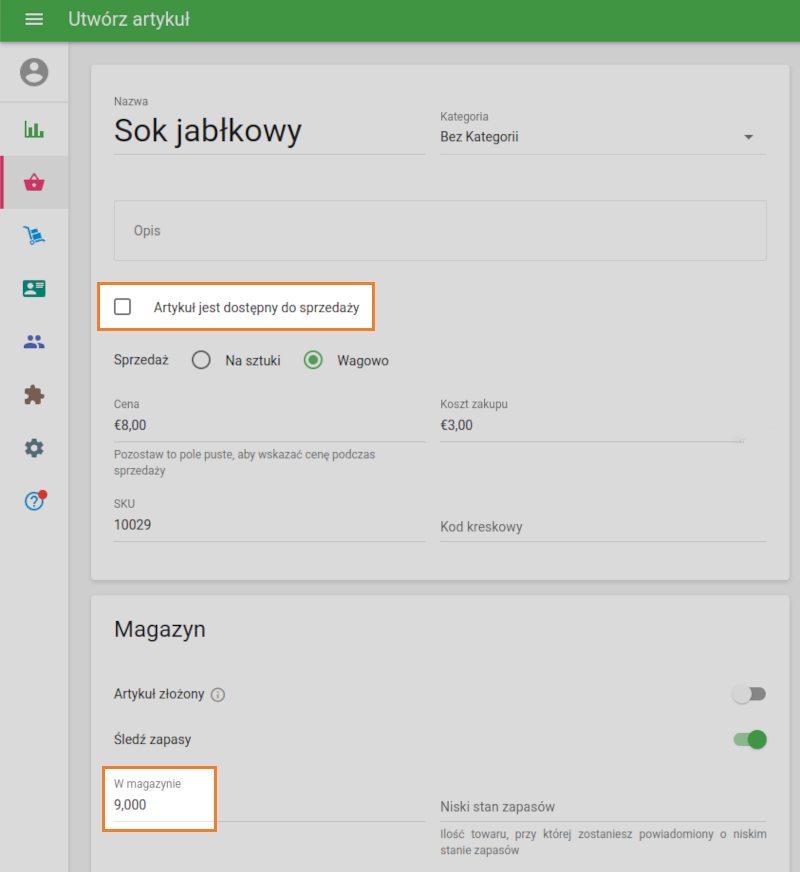
Task: Open Help via question mark icon
Action: [35, 500]
